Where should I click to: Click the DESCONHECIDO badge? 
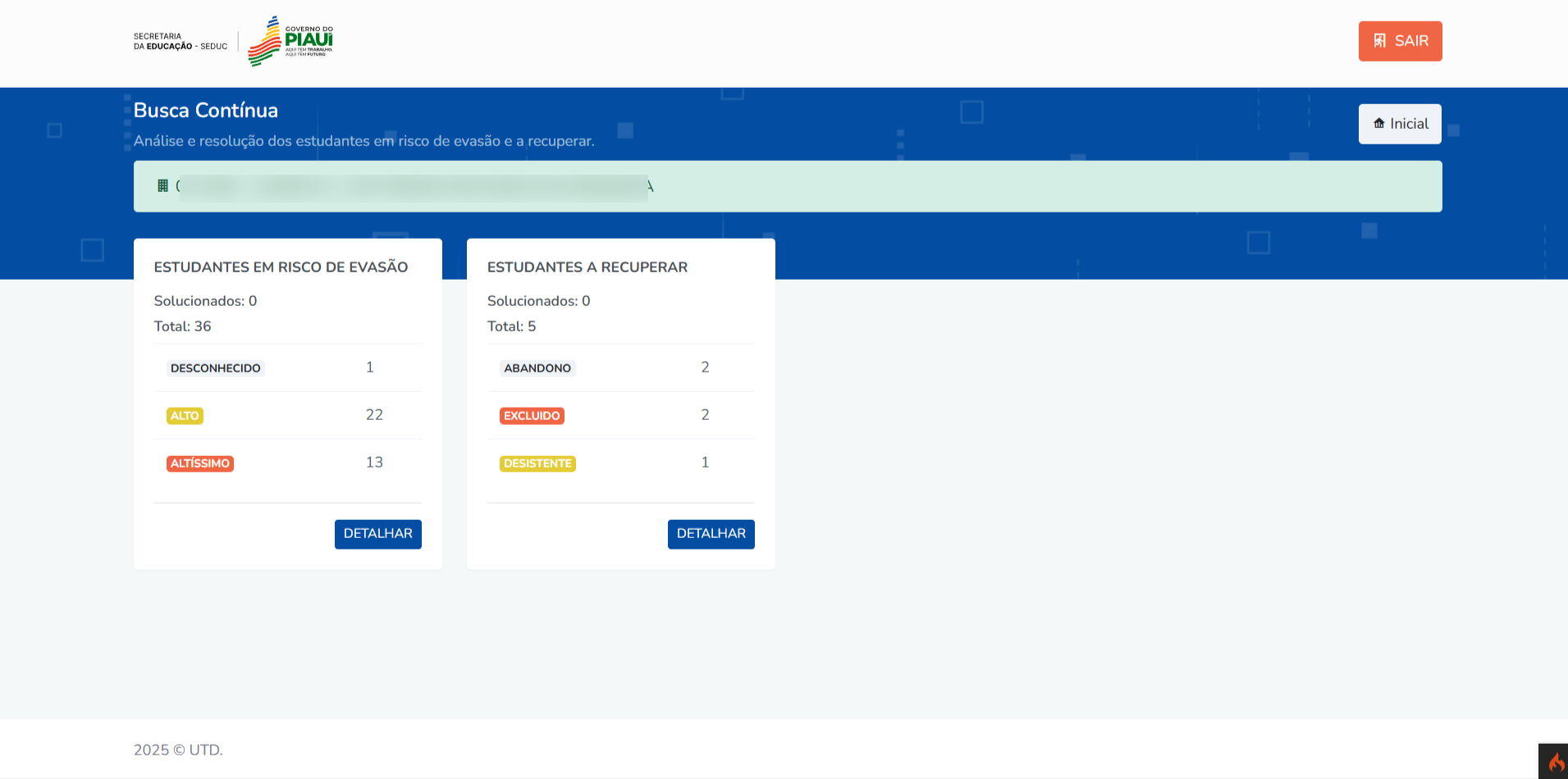point(215,368)
